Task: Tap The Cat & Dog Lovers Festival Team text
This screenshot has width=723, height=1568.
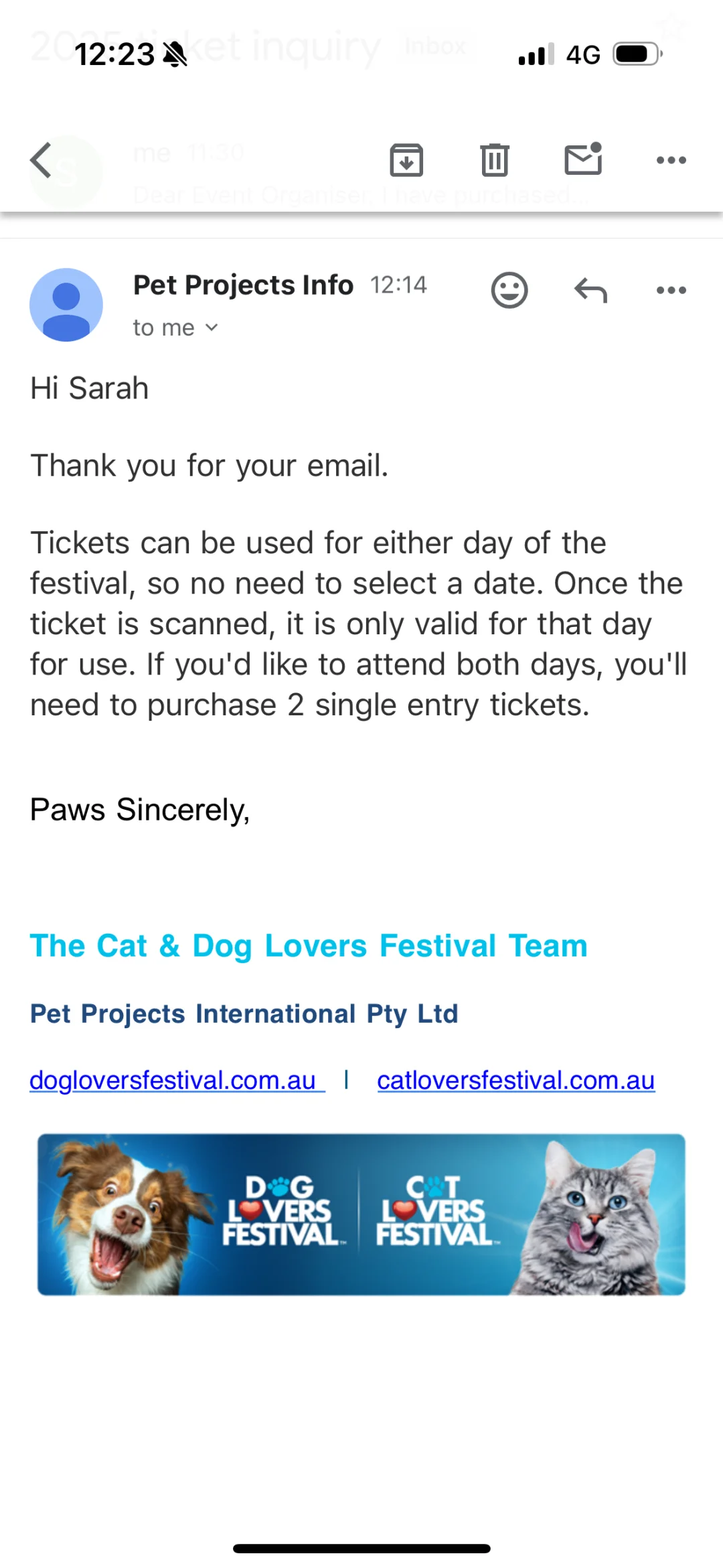Action: [309, 946]
